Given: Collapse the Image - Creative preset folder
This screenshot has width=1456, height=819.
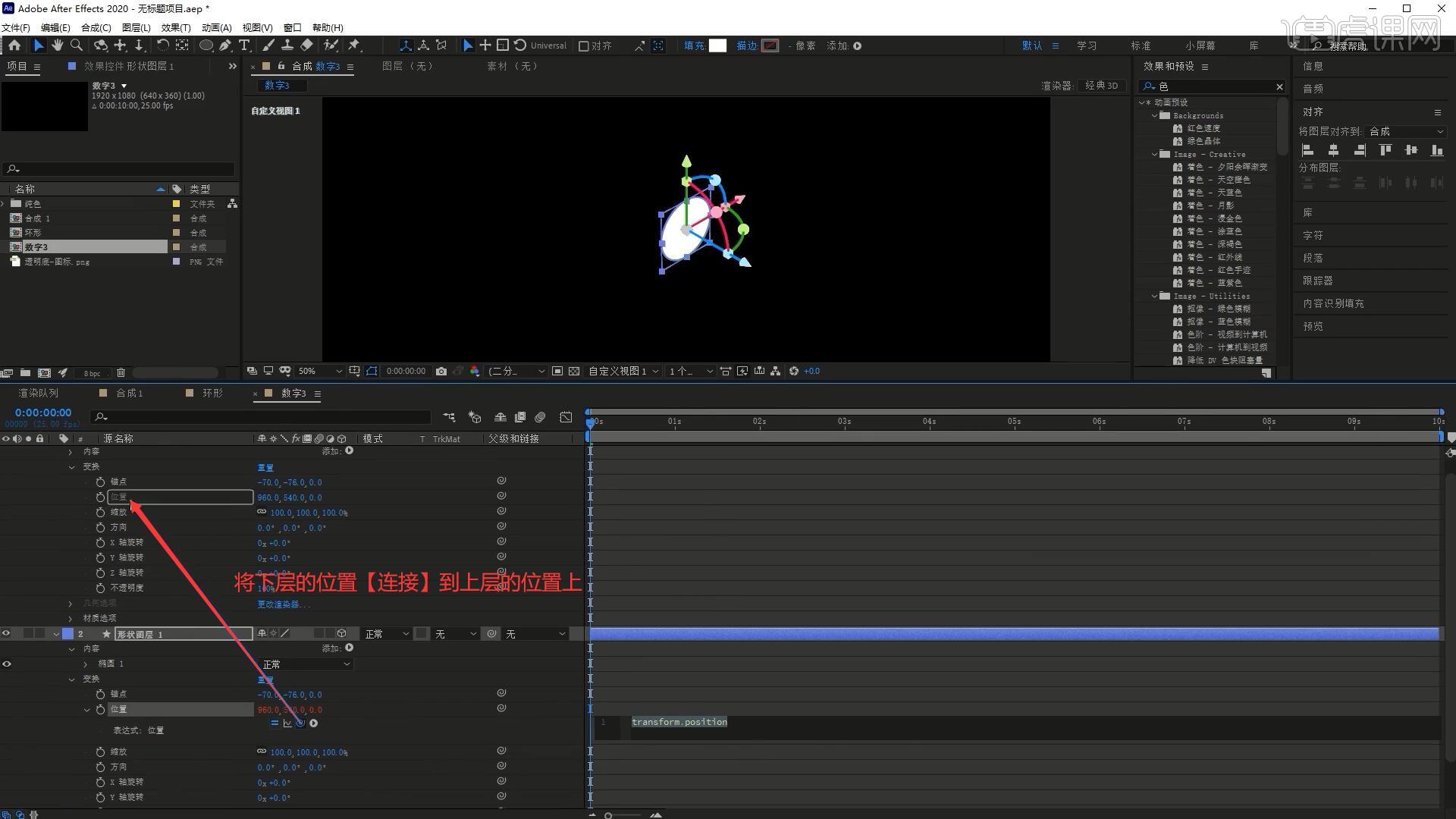Looking at the screenshot, I should (x=1155, y=155).
